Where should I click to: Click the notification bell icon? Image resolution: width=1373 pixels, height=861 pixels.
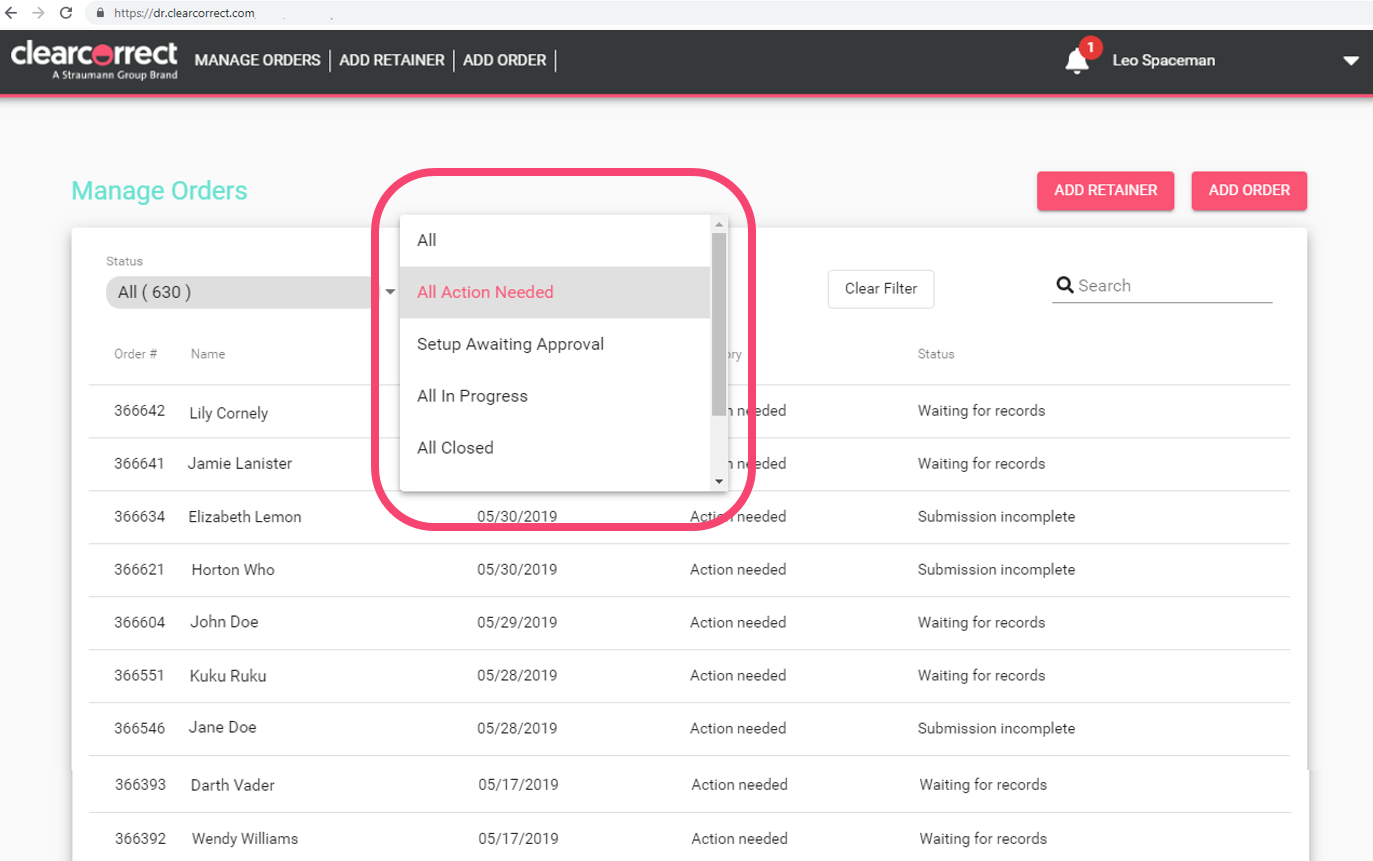pos(1077,62)
